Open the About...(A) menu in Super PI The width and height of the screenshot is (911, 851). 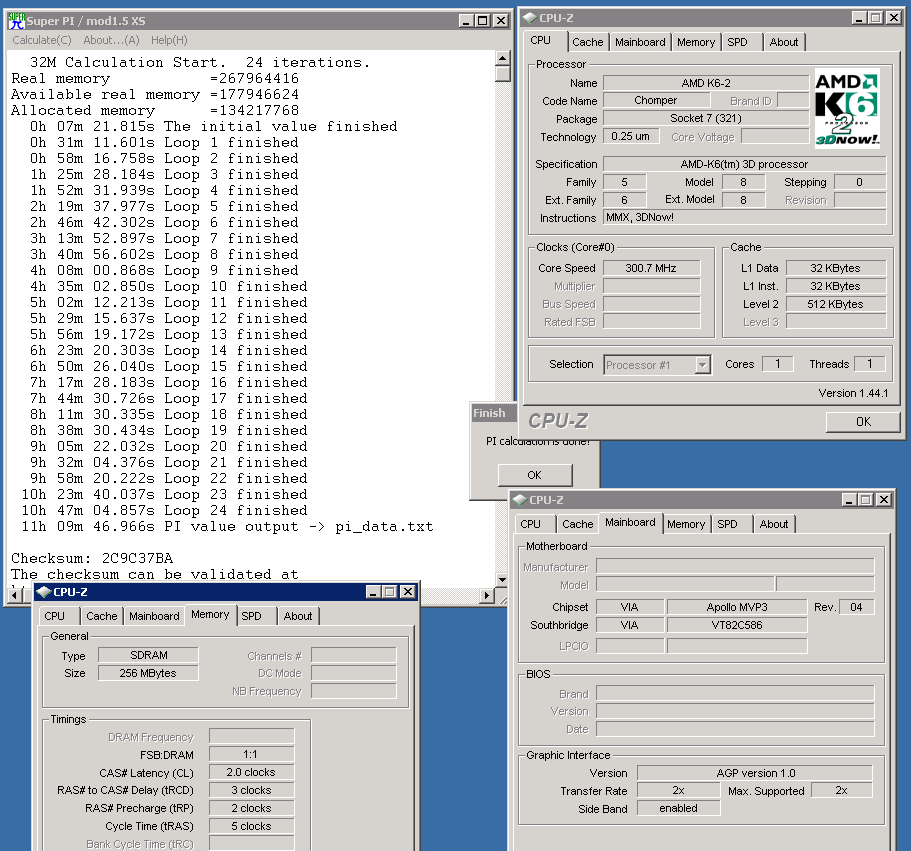point(111,40)
